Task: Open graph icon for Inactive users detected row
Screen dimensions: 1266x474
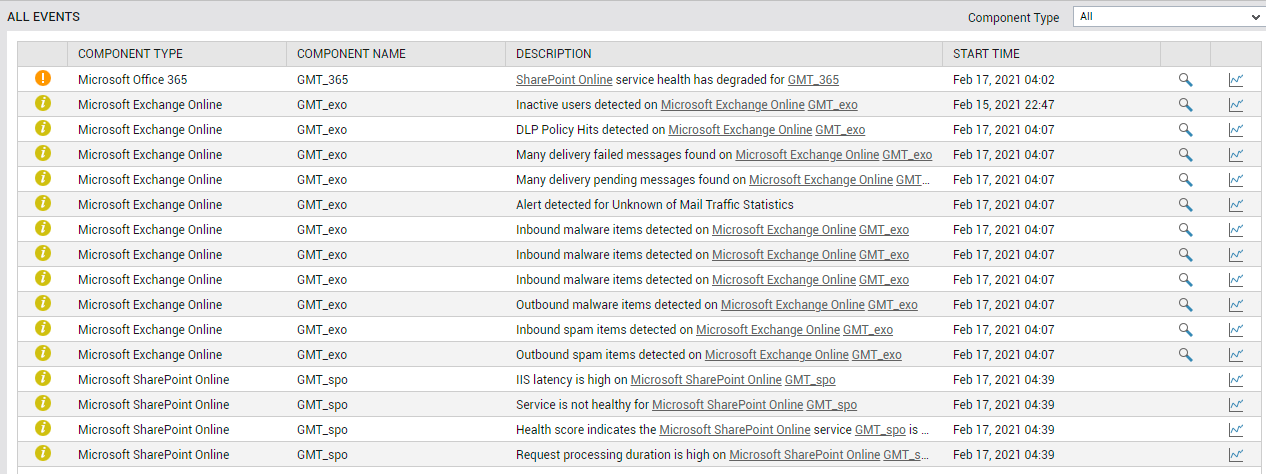Action: point(1236,105)
